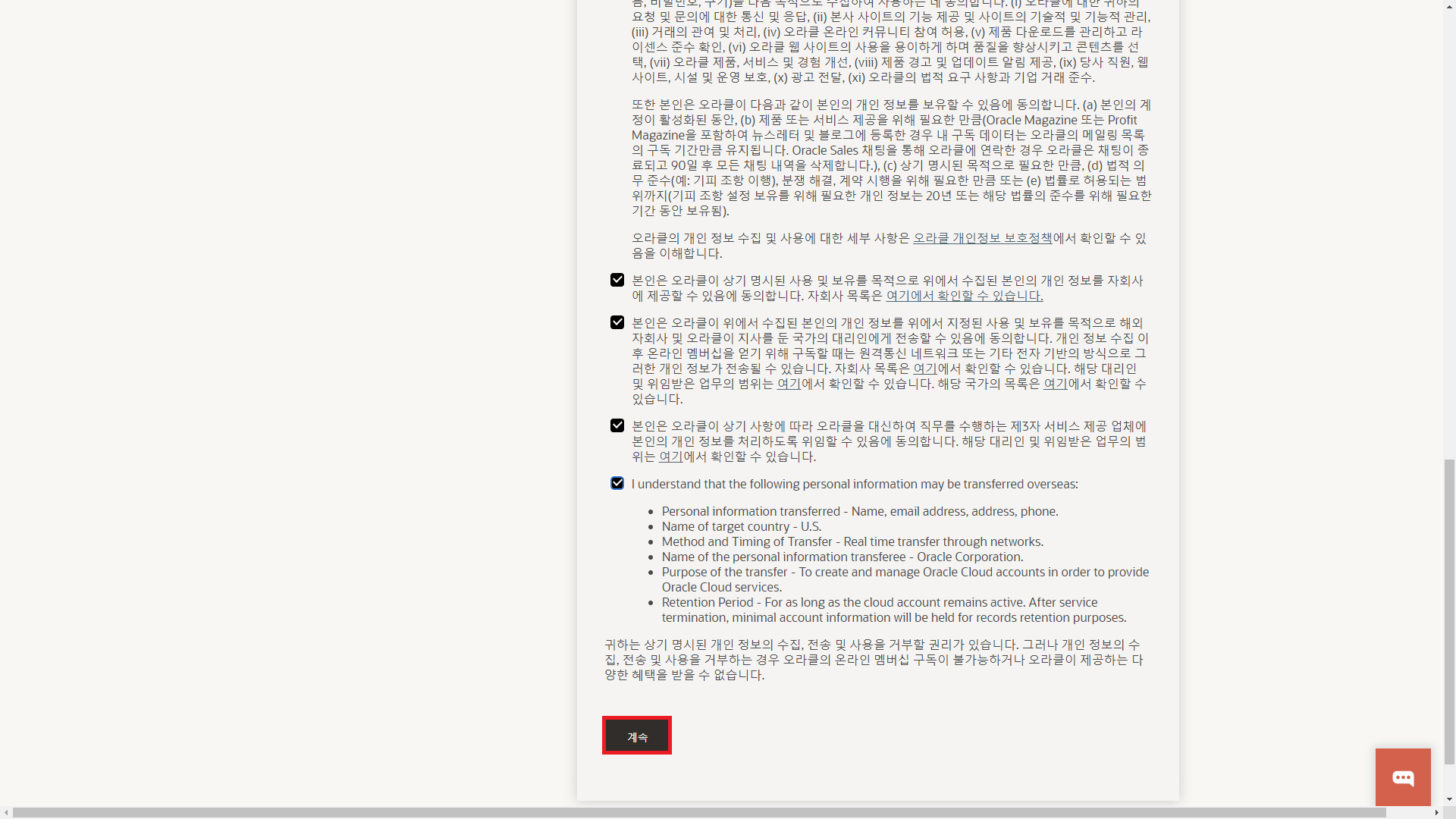Click the horizontal scrollbar right arrow

1436,812
